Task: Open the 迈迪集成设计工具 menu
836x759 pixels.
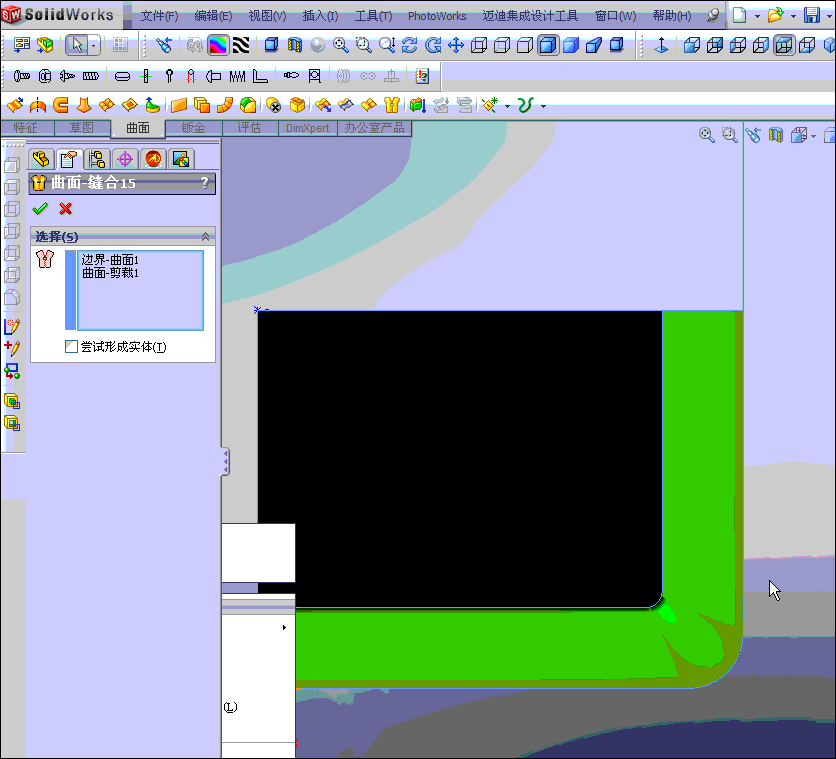Action: click(530, 16)
